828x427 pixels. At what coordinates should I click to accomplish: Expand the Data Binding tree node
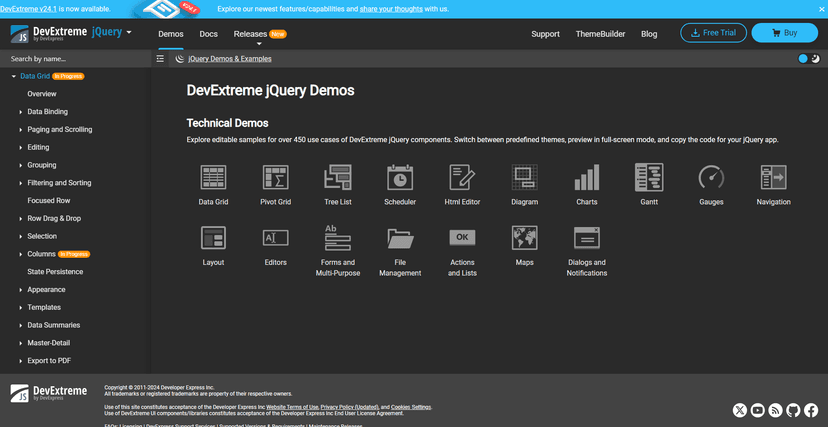(21, 112)
